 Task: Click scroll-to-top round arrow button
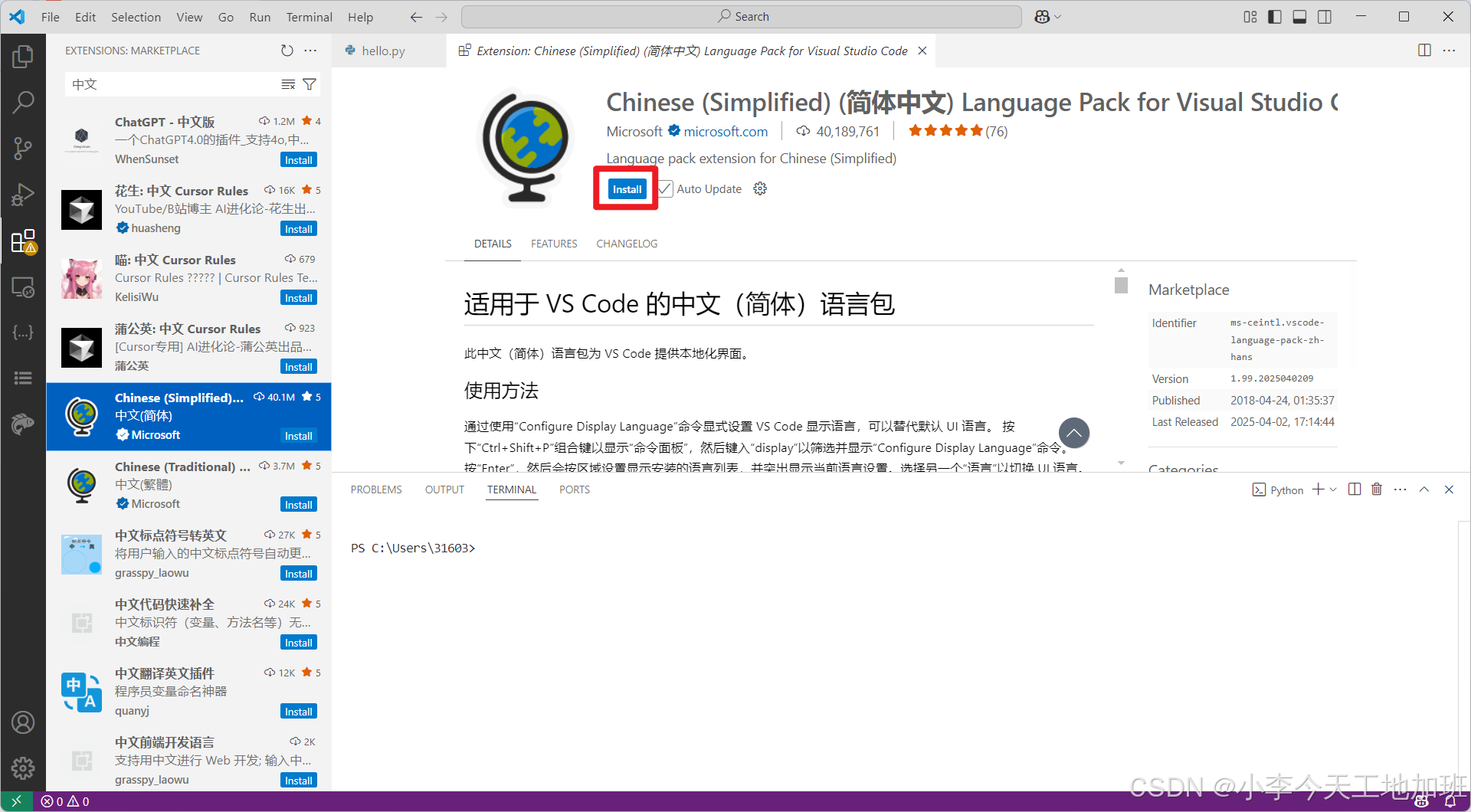point(1074,433)
